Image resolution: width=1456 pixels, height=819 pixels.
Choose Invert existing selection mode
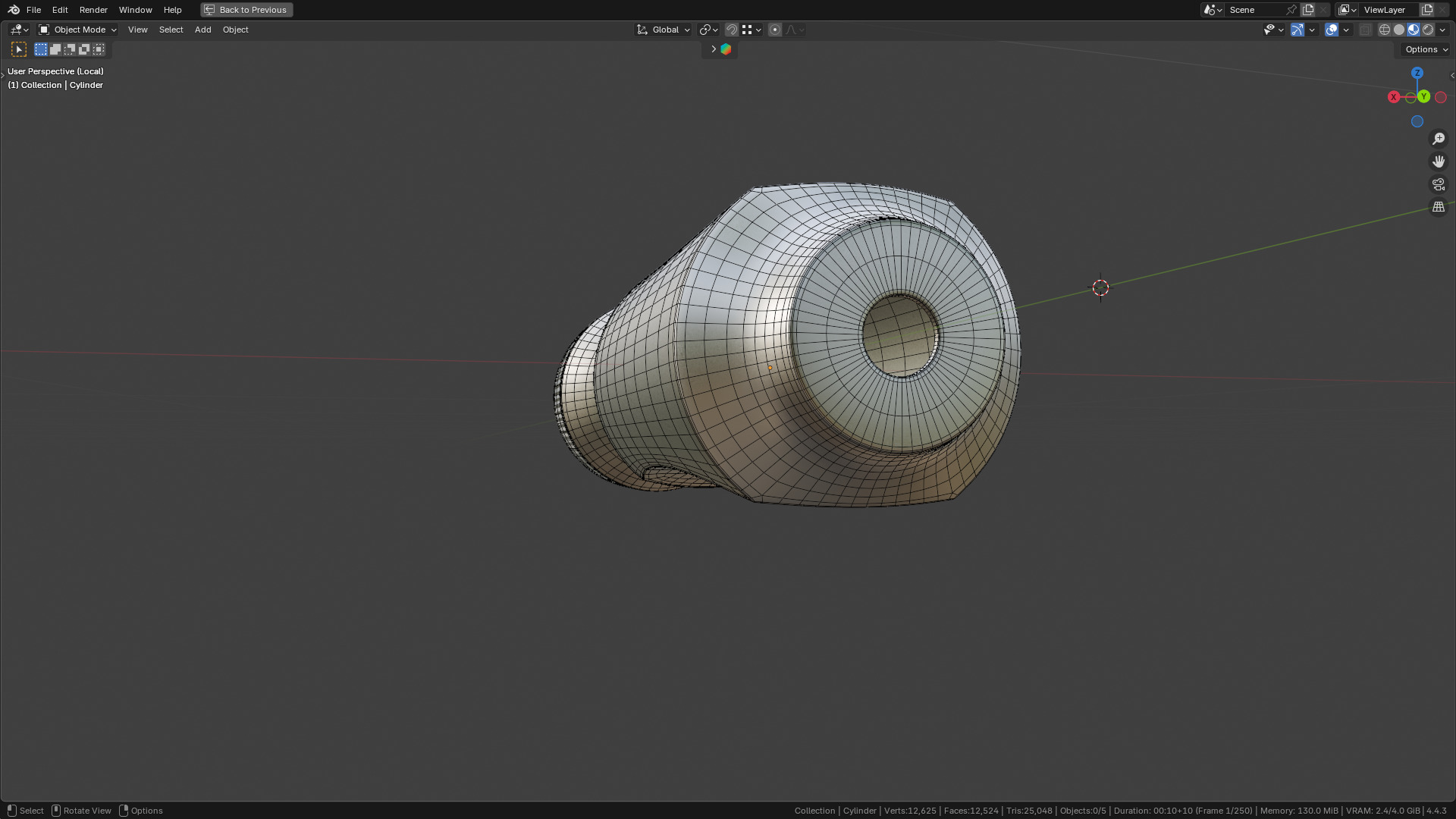coord(84,49)
